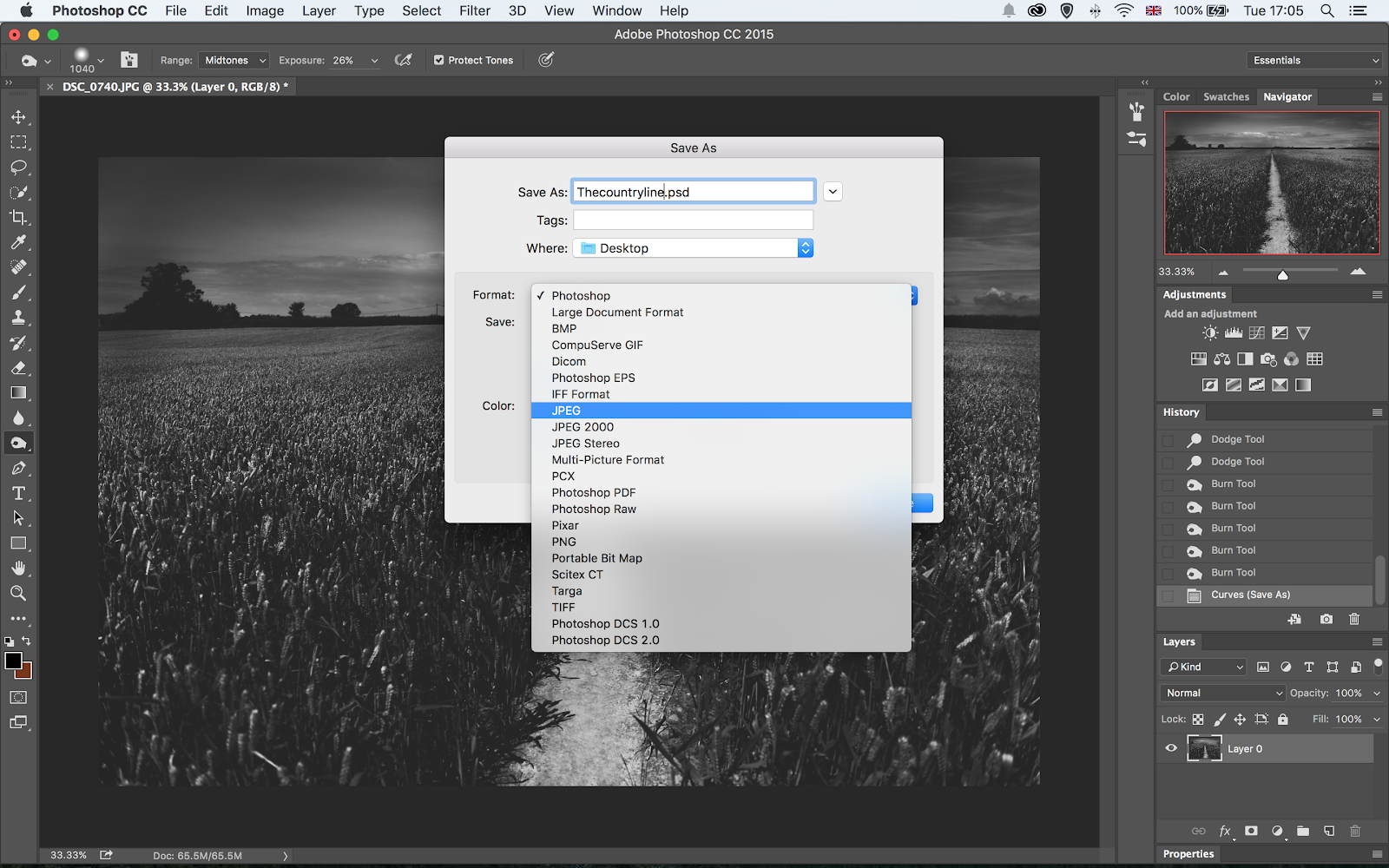
Task: Select the Crop tool
Action: 18,217
